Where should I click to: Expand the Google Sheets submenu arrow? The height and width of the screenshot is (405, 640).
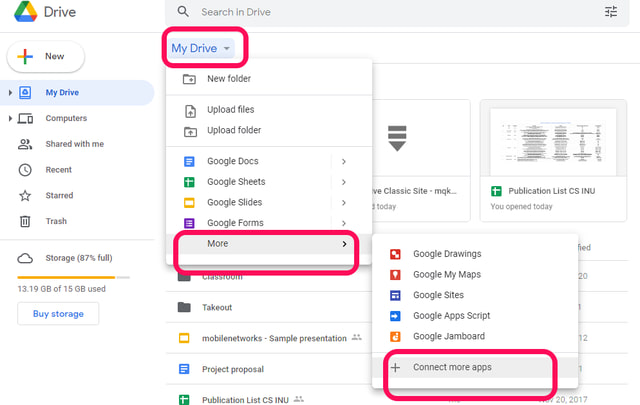pos(344,182)
